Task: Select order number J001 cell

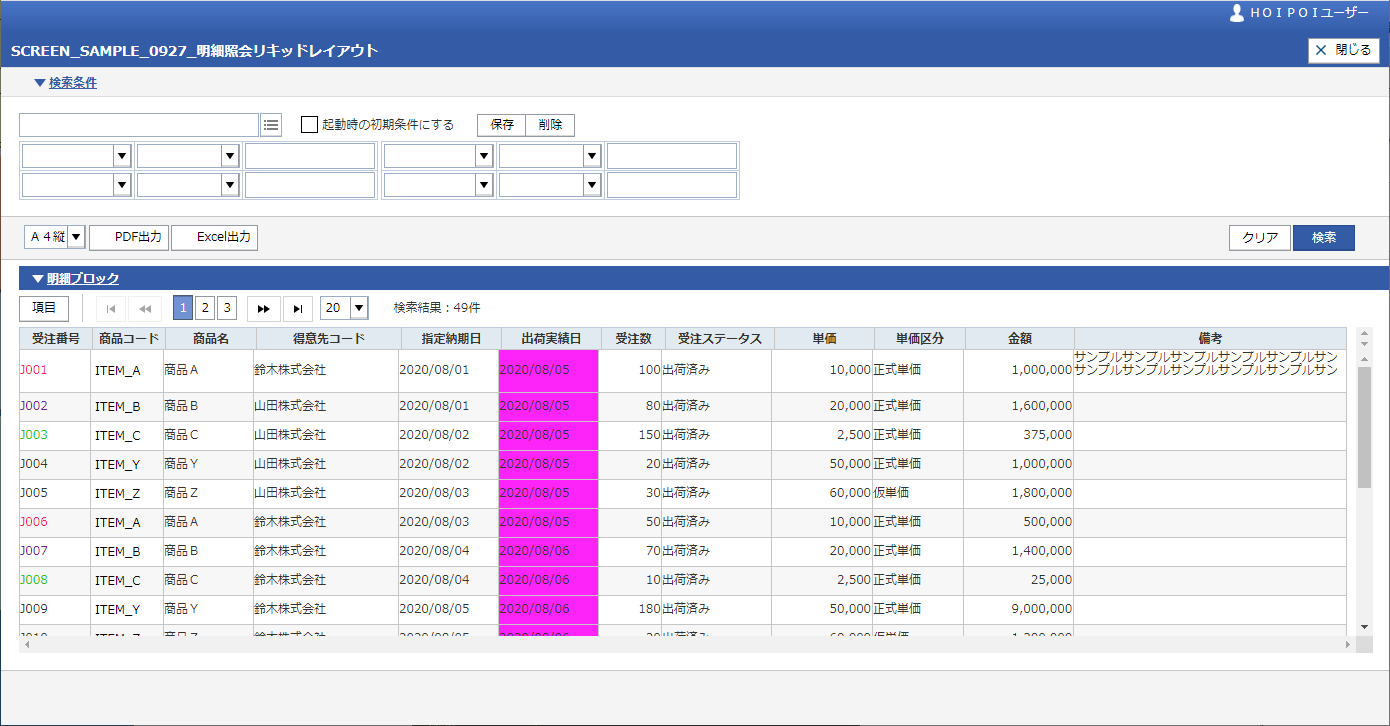Action: [55, 370]
